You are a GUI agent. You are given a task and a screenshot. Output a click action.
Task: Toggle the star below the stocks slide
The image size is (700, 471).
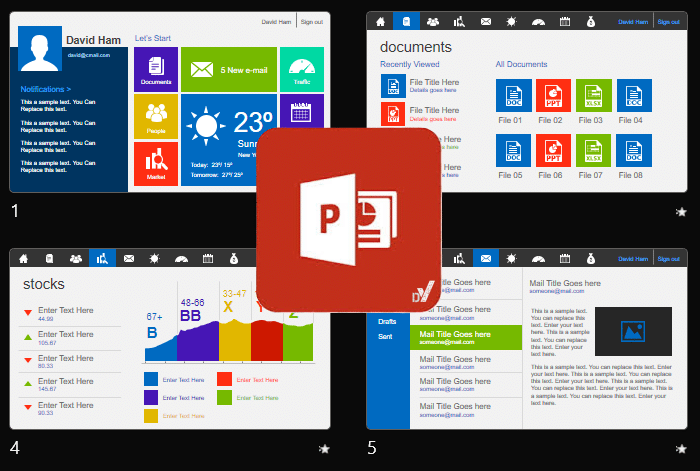tap(323, 450)
